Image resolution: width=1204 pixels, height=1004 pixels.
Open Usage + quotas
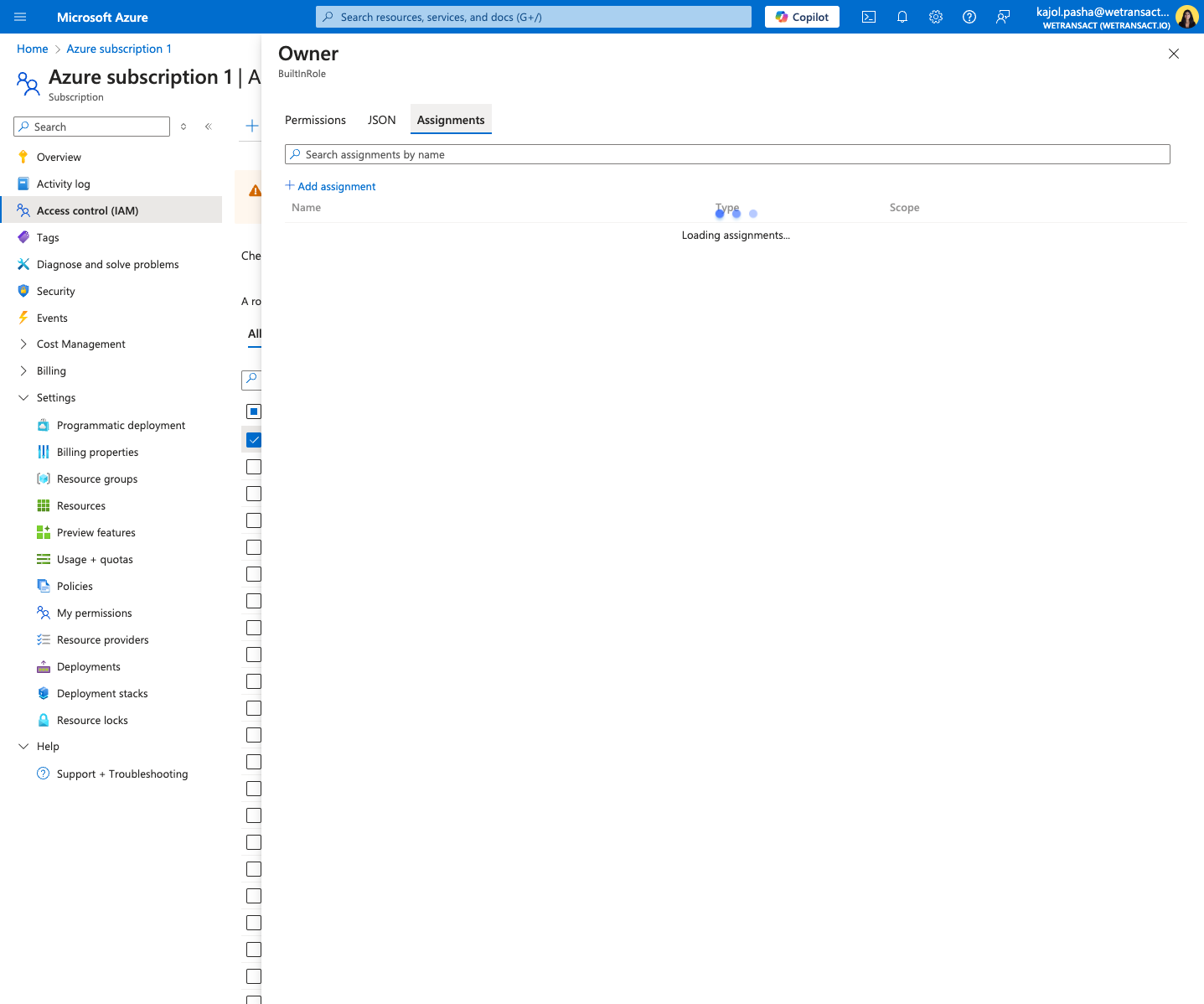tap(95, 559)
